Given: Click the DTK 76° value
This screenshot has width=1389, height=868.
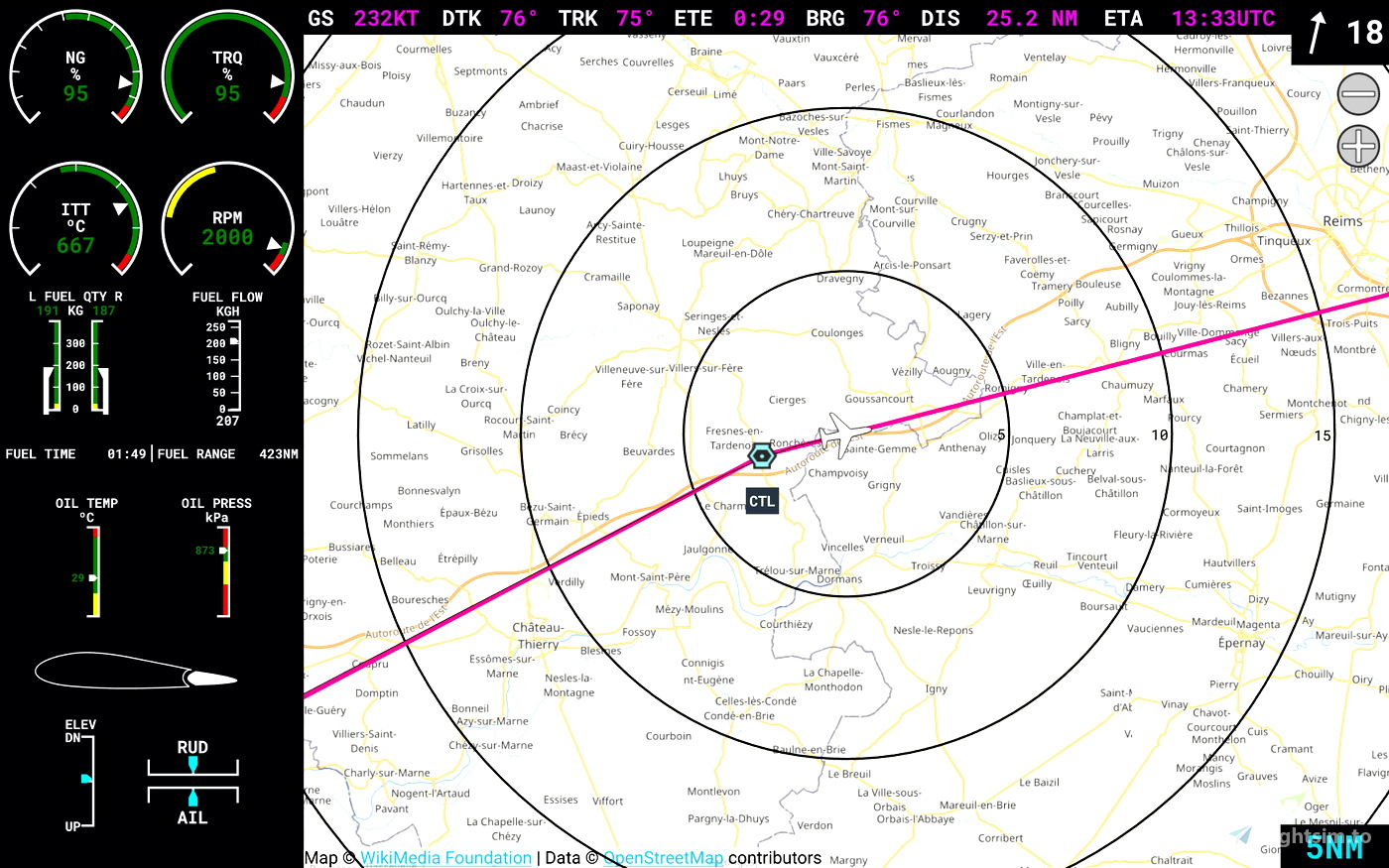Looking at the screenshot, I should pos(519,18).
